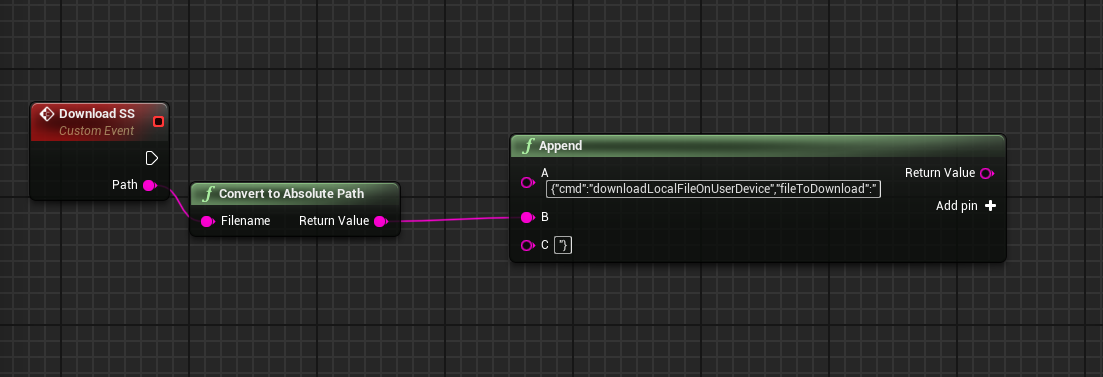Click the Path output pin circle
This screenshot has width=1103, height=377.
(x=149, y=185)
